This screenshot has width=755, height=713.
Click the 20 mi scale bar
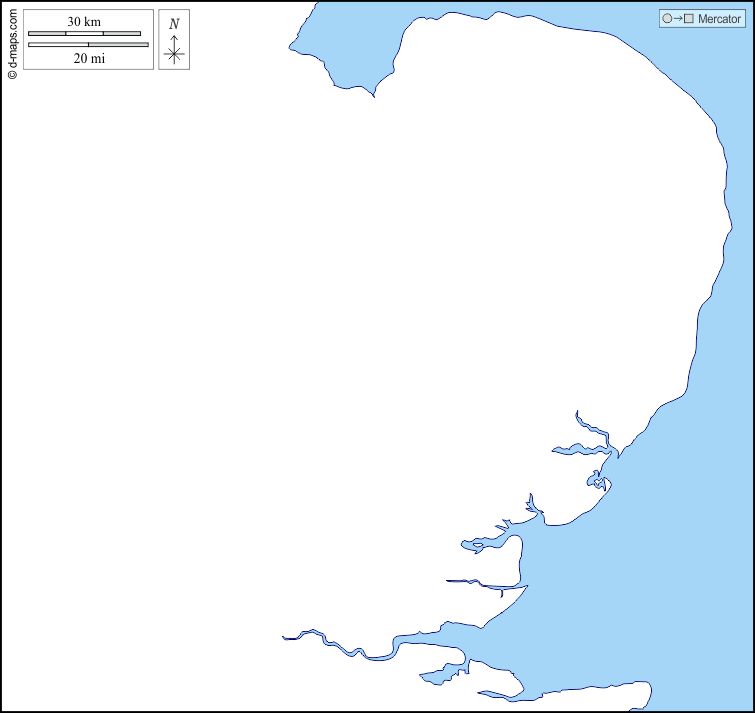[x=88, y=44]
